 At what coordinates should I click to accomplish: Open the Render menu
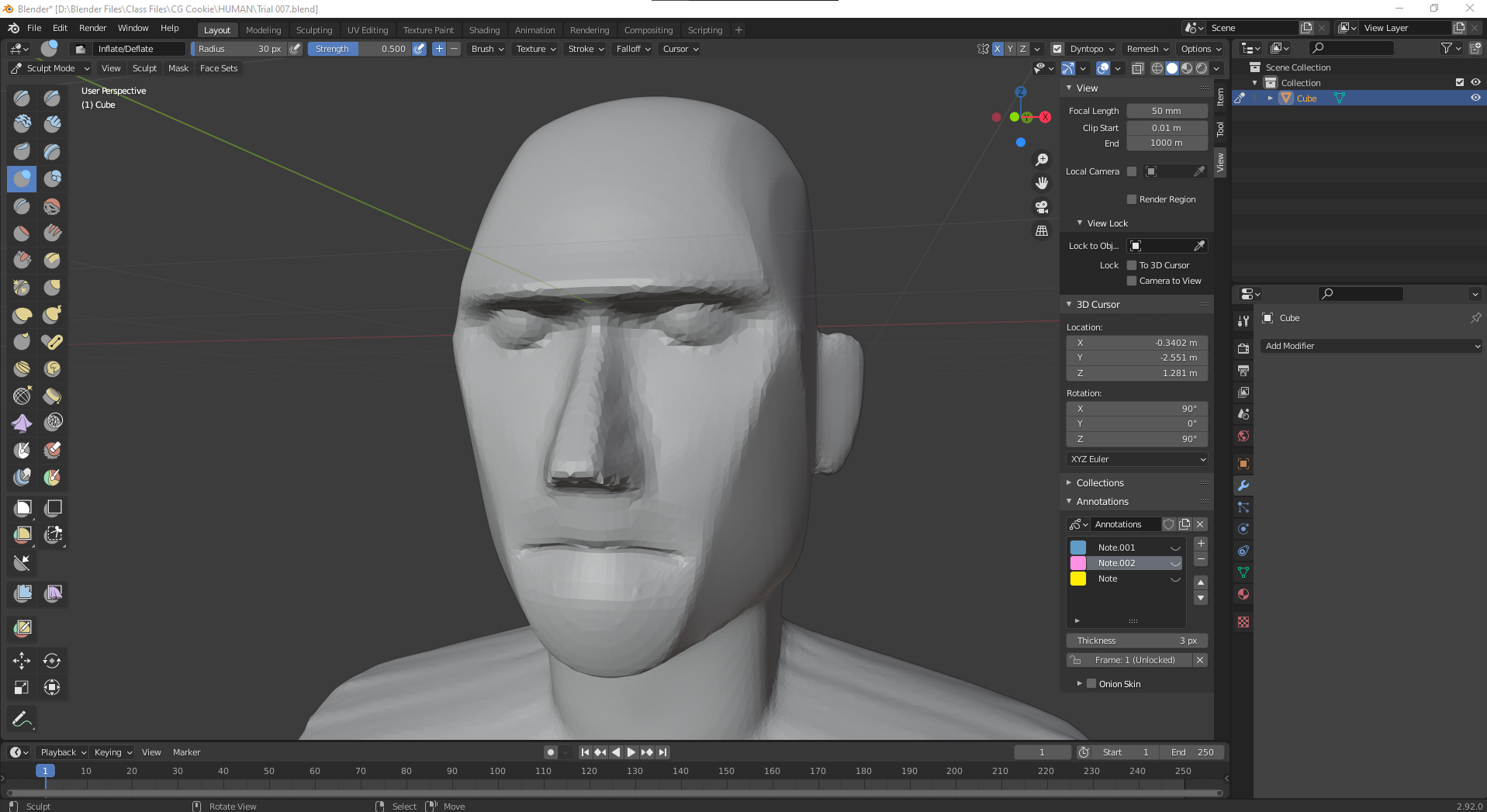click(x=92, y=28)
